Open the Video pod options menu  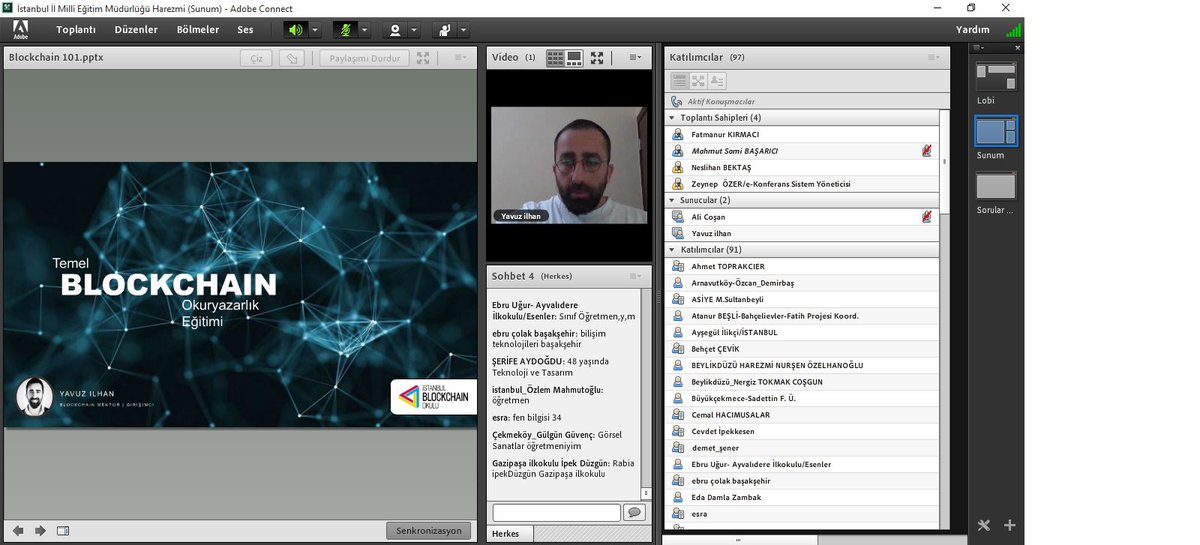click(635, 58)
